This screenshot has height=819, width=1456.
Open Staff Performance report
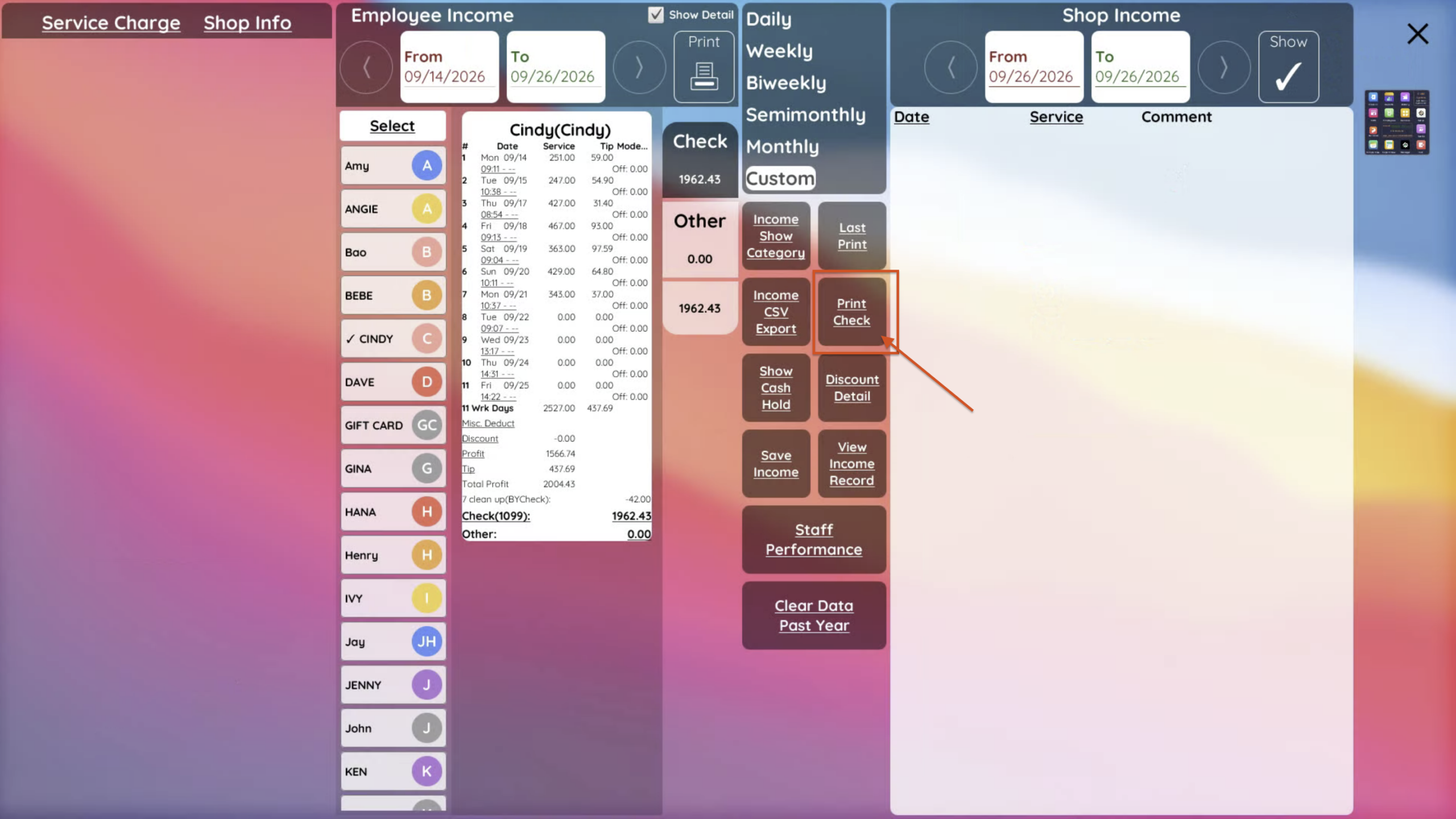(x=814, y=539)
